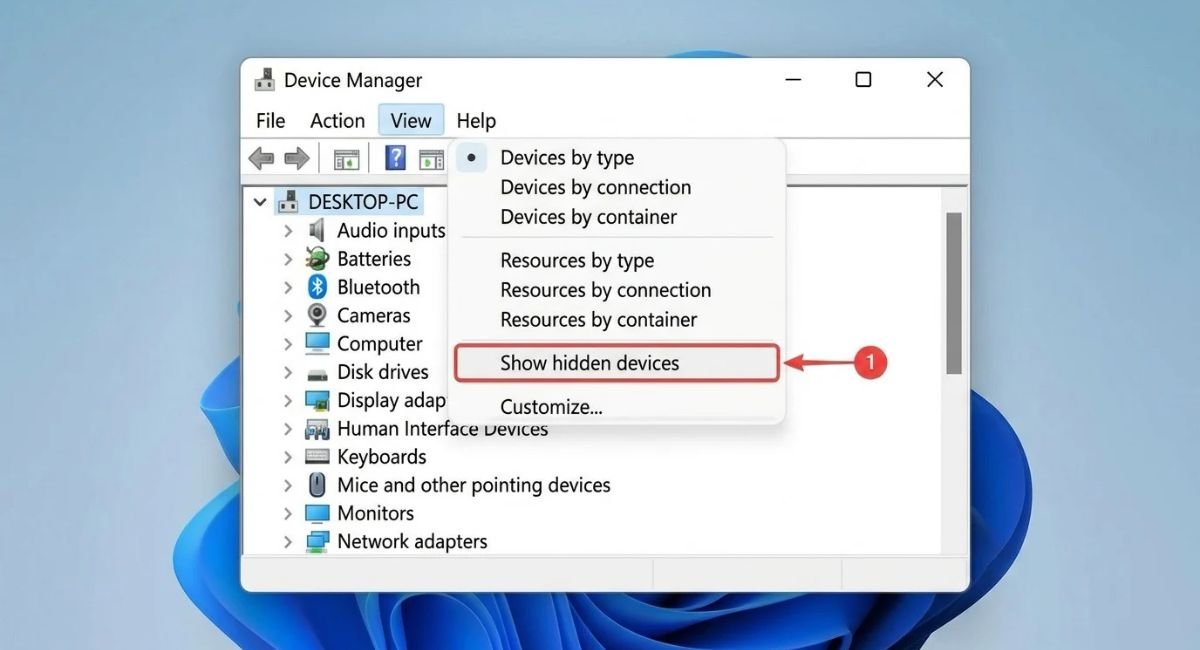The height and width of the screenshot is (650, 1200).
Task: Select the Cameras tree label
Action: (374, 315)
